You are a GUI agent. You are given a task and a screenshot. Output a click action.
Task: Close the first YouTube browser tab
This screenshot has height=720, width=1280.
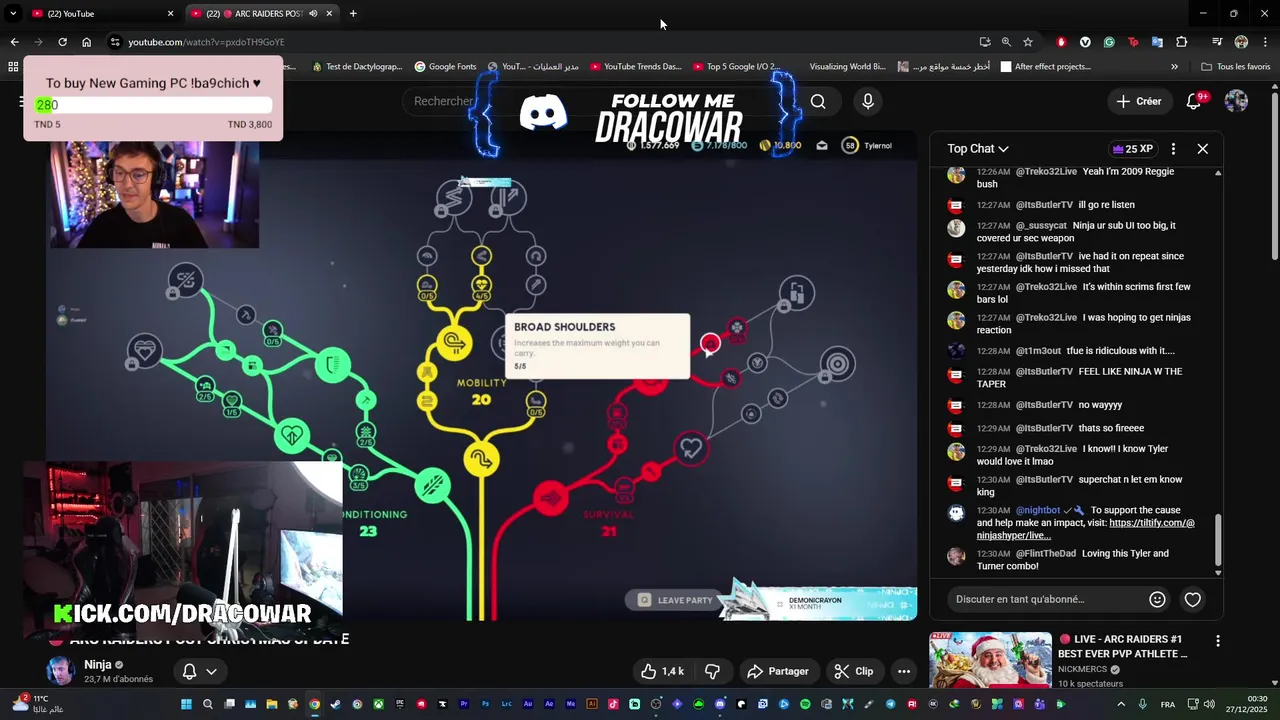pos(170,14)
